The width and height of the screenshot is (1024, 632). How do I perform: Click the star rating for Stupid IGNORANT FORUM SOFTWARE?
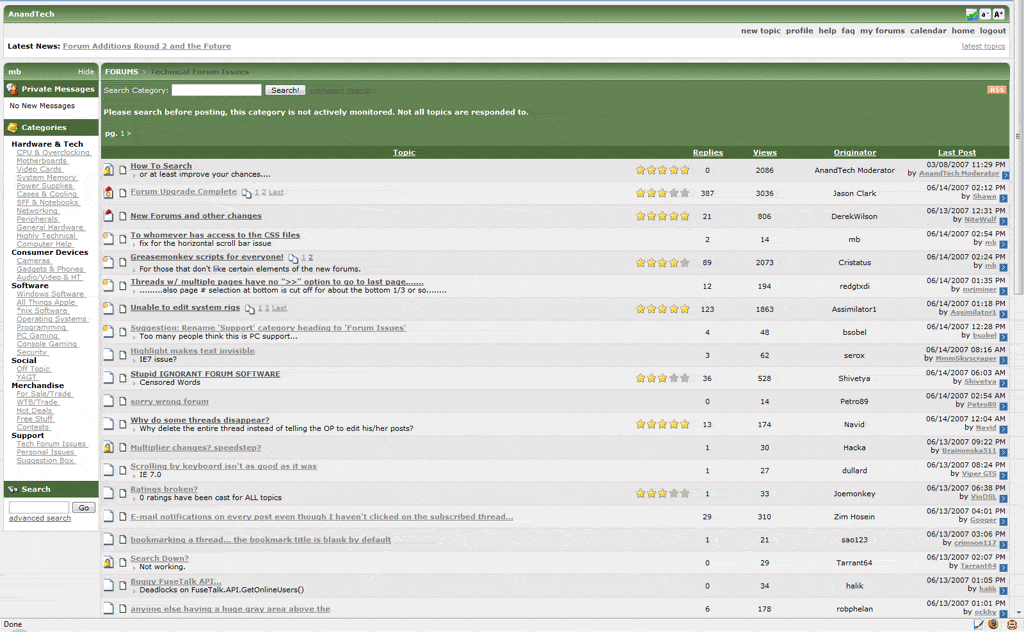point(663,378)
